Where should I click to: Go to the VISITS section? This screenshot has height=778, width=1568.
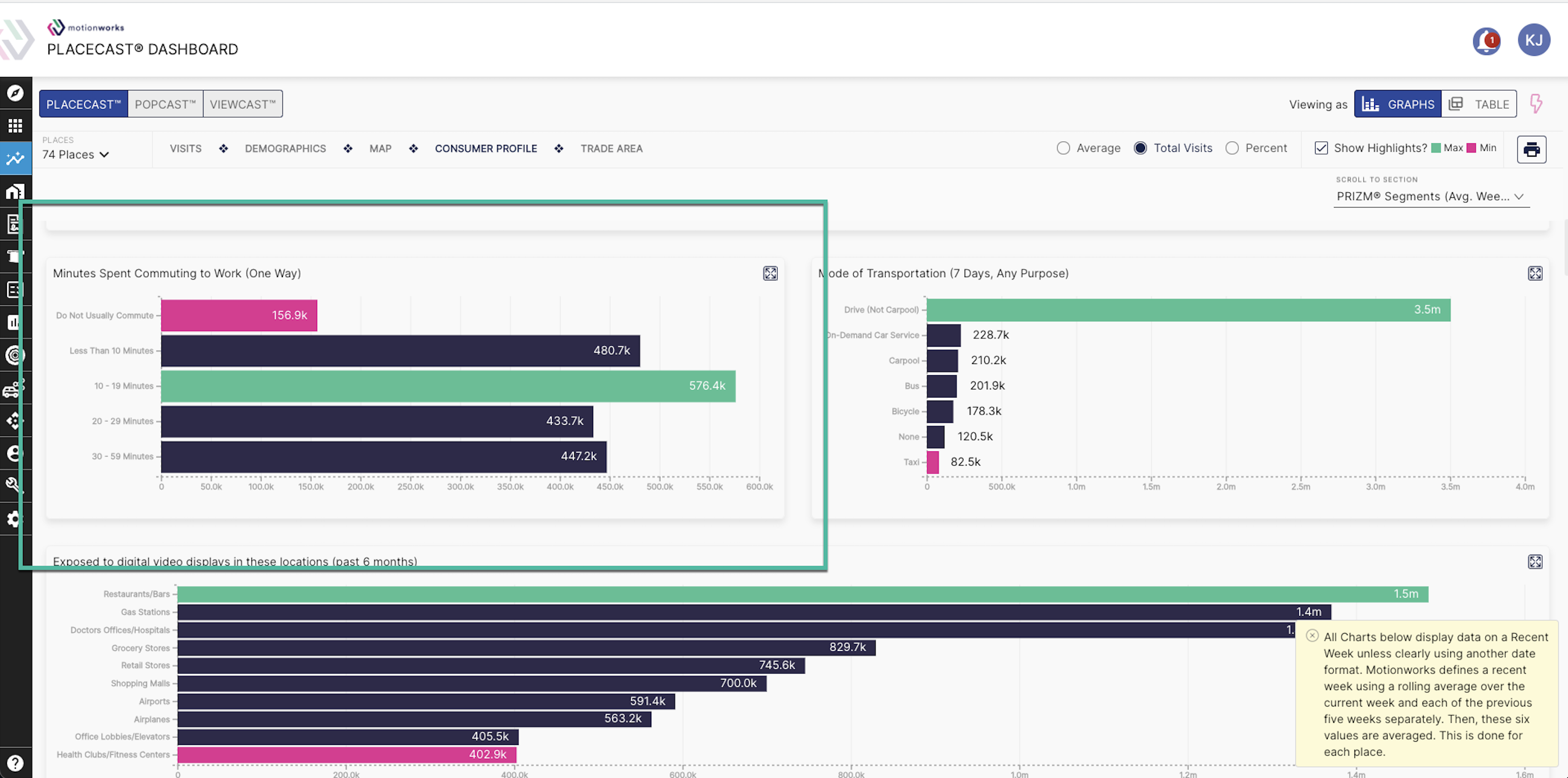[x=185, y=149]
